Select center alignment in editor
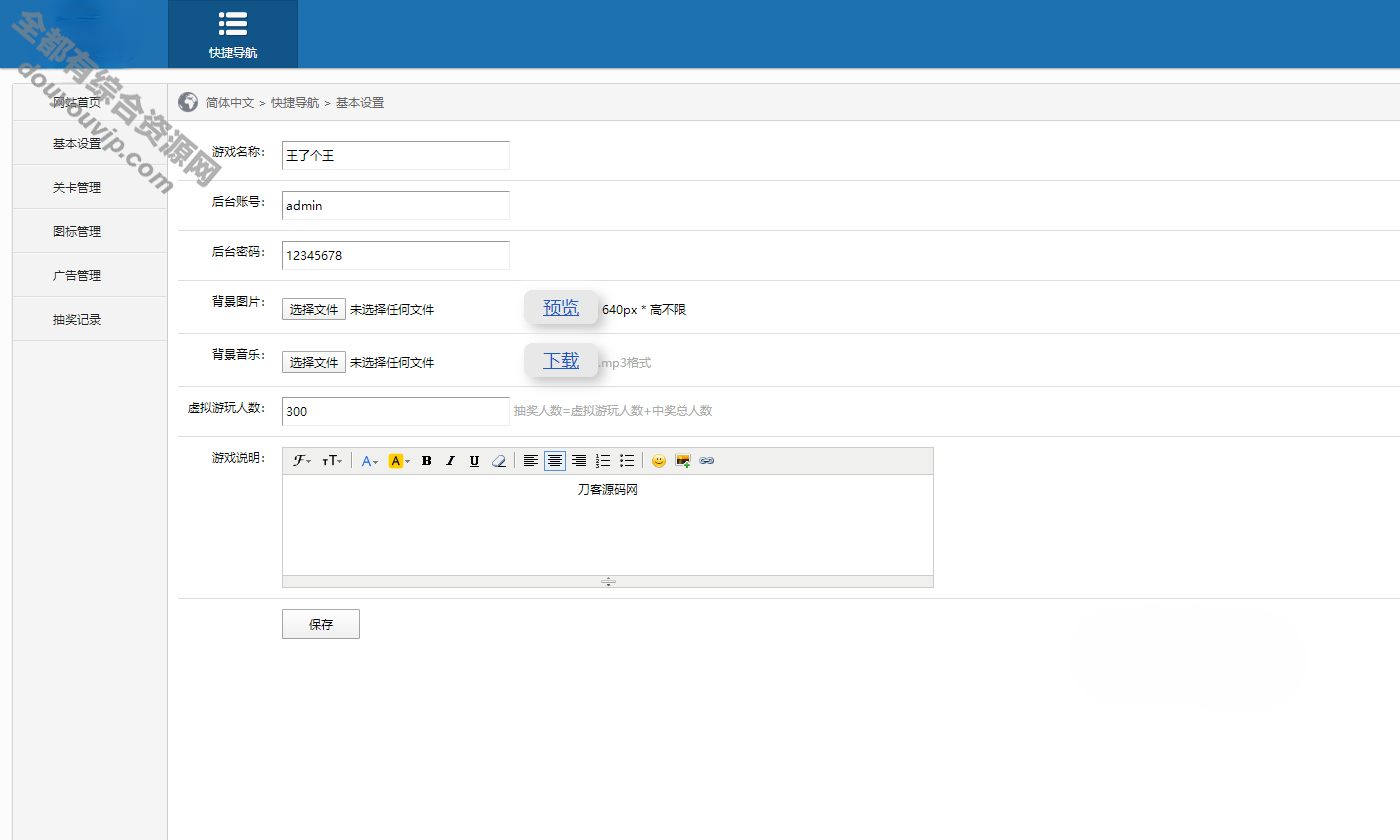 click(x=555, y=461)
